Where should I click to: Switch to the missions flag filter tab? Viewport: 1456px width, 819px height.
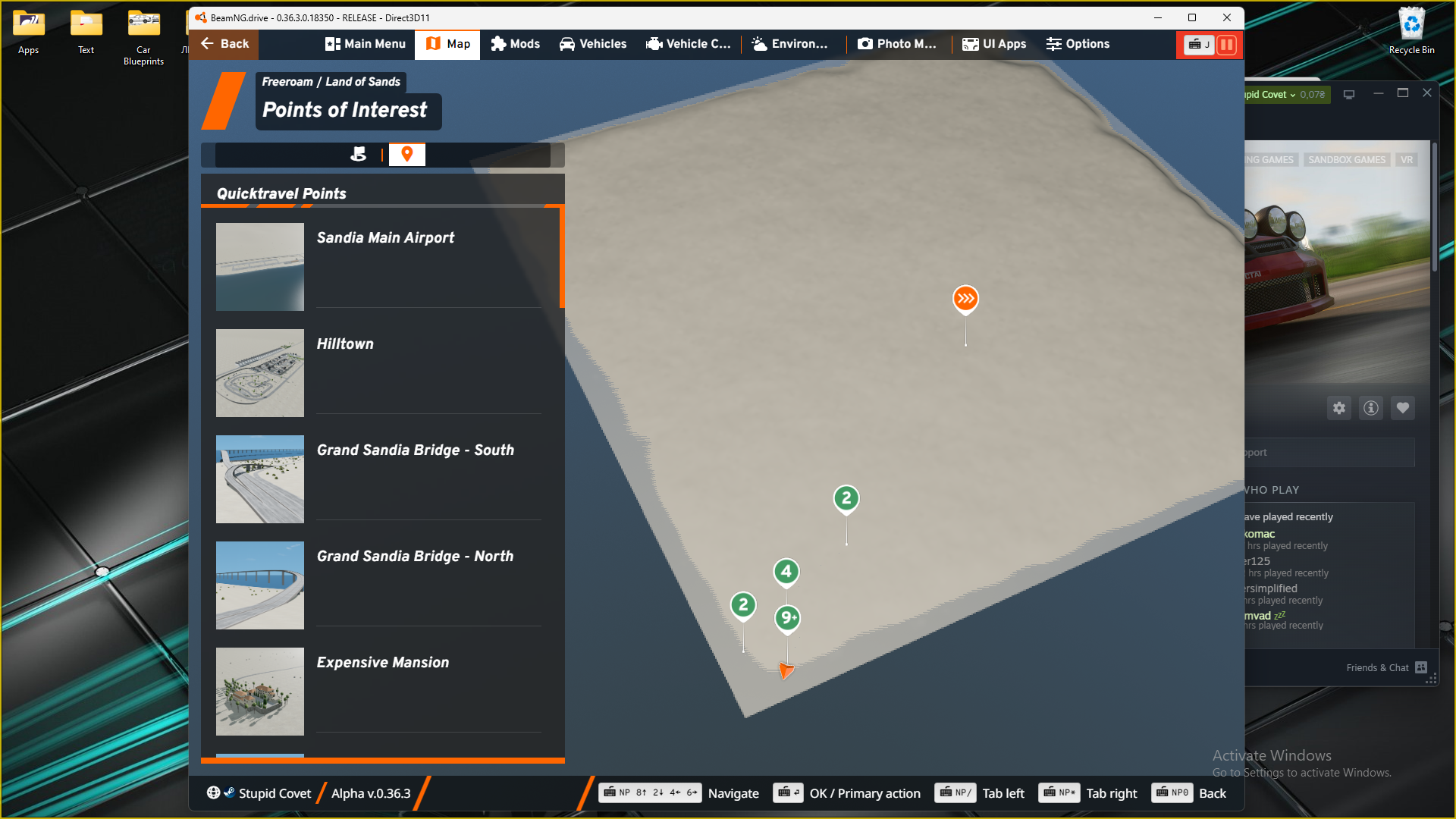(359, 155)
